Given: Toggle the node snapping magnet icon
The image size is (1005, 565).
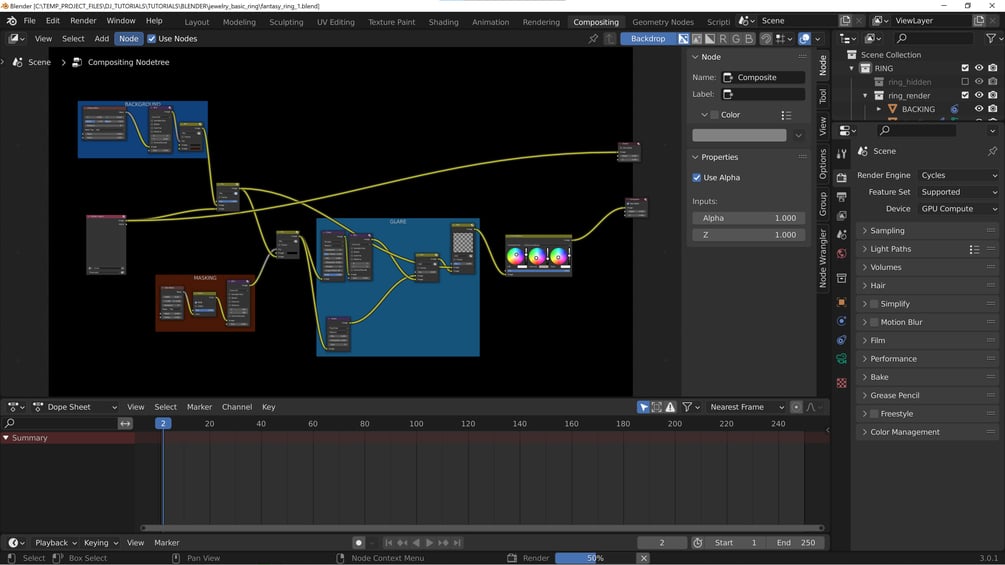Looking at the screenshot, I should [766, 38].
